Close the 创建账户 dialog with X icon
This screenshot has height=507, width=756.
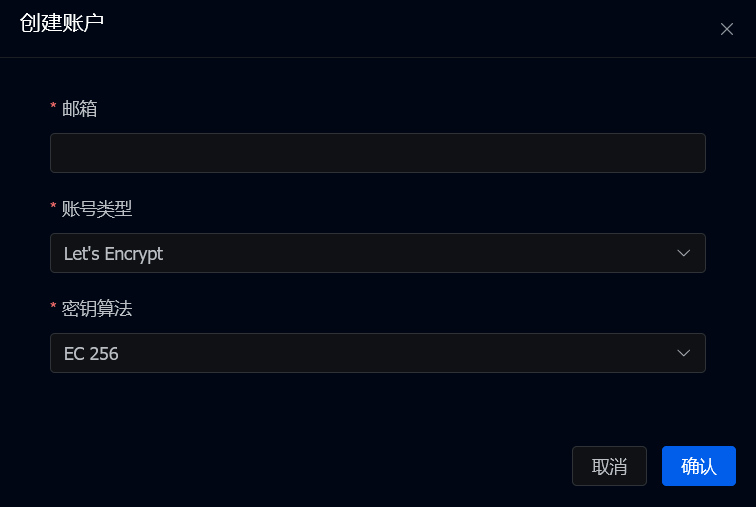pos(727,29)
